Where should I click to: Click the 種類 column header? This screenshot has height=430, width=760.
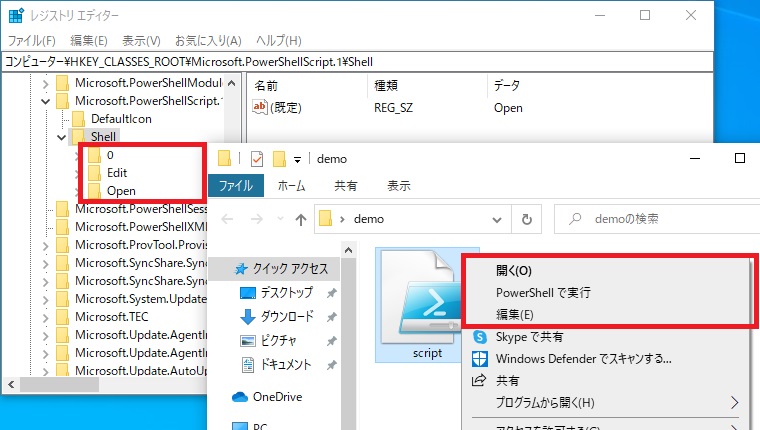point(386,86)
